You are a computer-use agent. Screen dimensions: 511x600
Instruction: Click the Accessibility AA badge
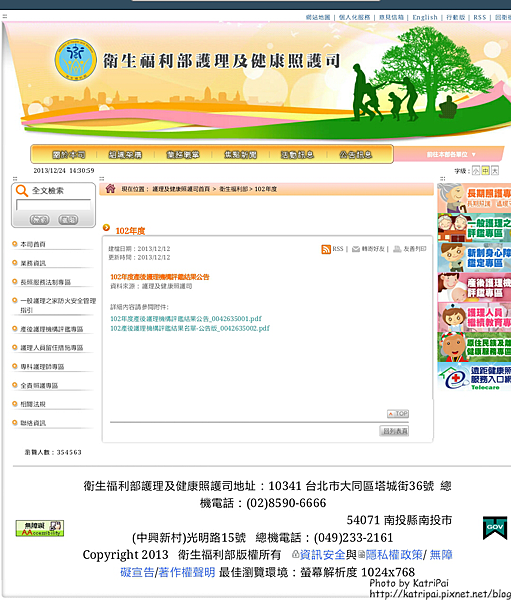pos(39,528)
